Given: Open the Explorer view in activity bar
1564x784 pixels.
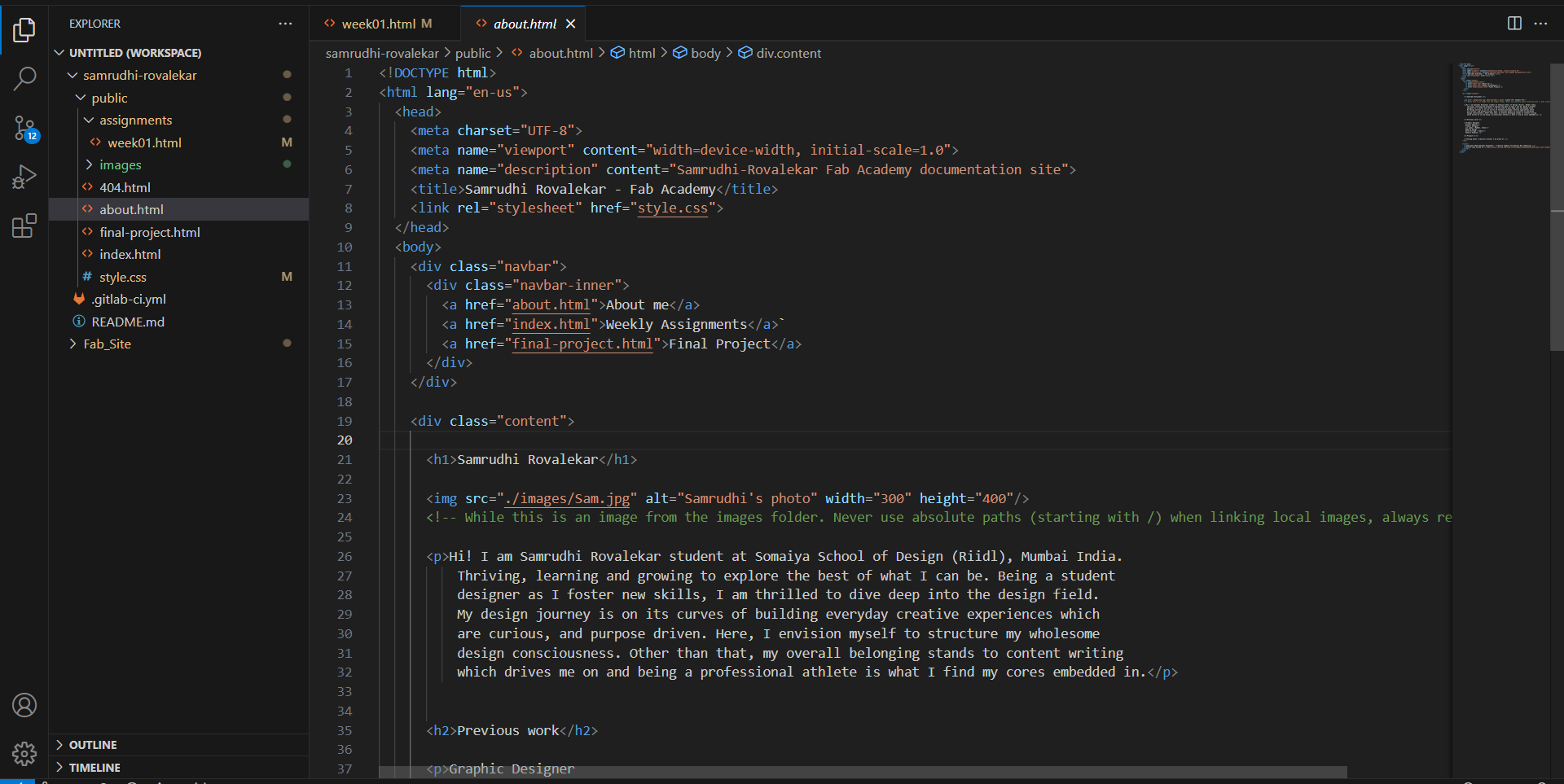Looking at the screenshot, I should (24, 30).
